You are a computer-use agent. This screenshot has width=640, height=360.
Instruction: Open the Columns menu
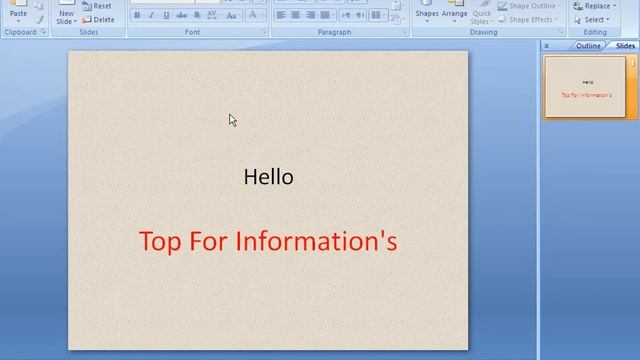378,16
